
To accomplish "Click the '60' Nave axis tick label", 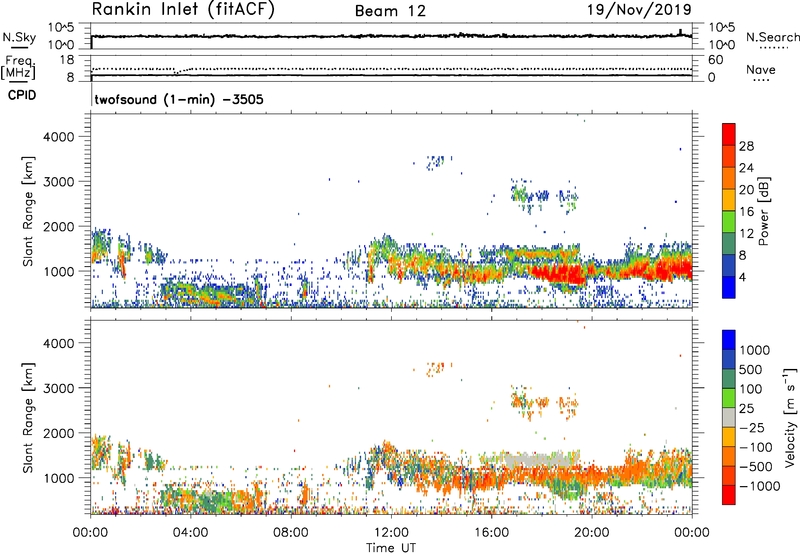I will (715, 60).
